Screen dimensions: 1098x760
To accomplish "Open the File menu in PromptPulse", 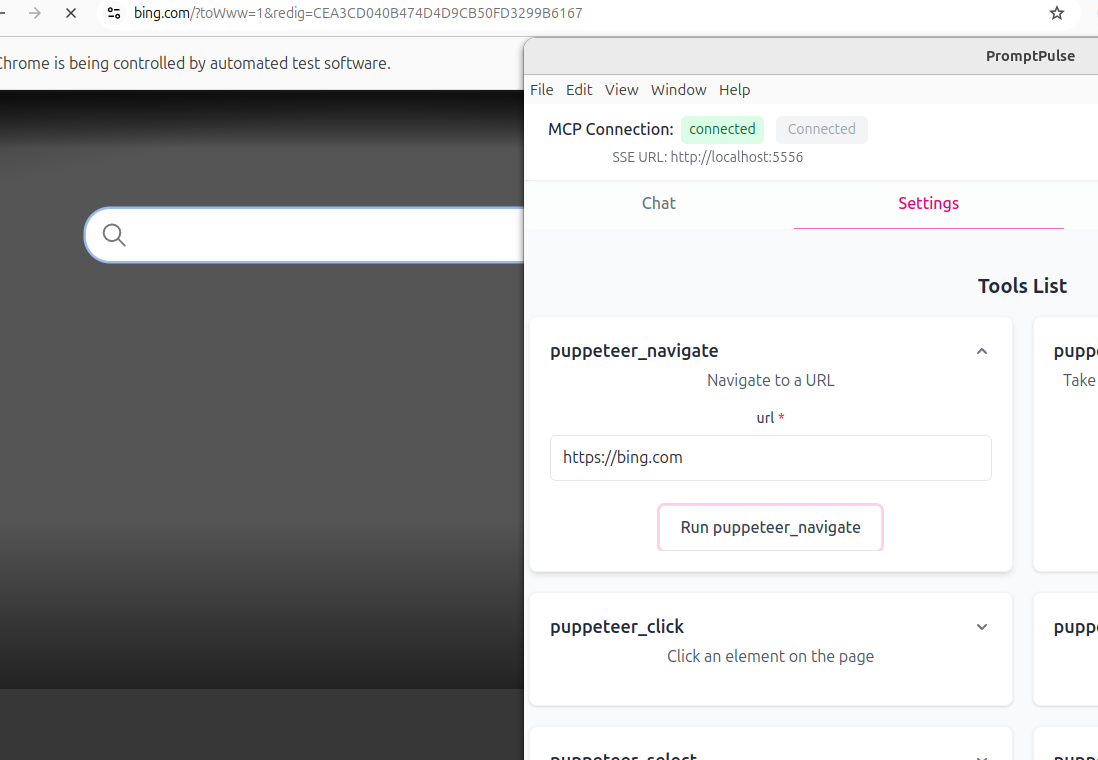I will click(x=541, y=90).
